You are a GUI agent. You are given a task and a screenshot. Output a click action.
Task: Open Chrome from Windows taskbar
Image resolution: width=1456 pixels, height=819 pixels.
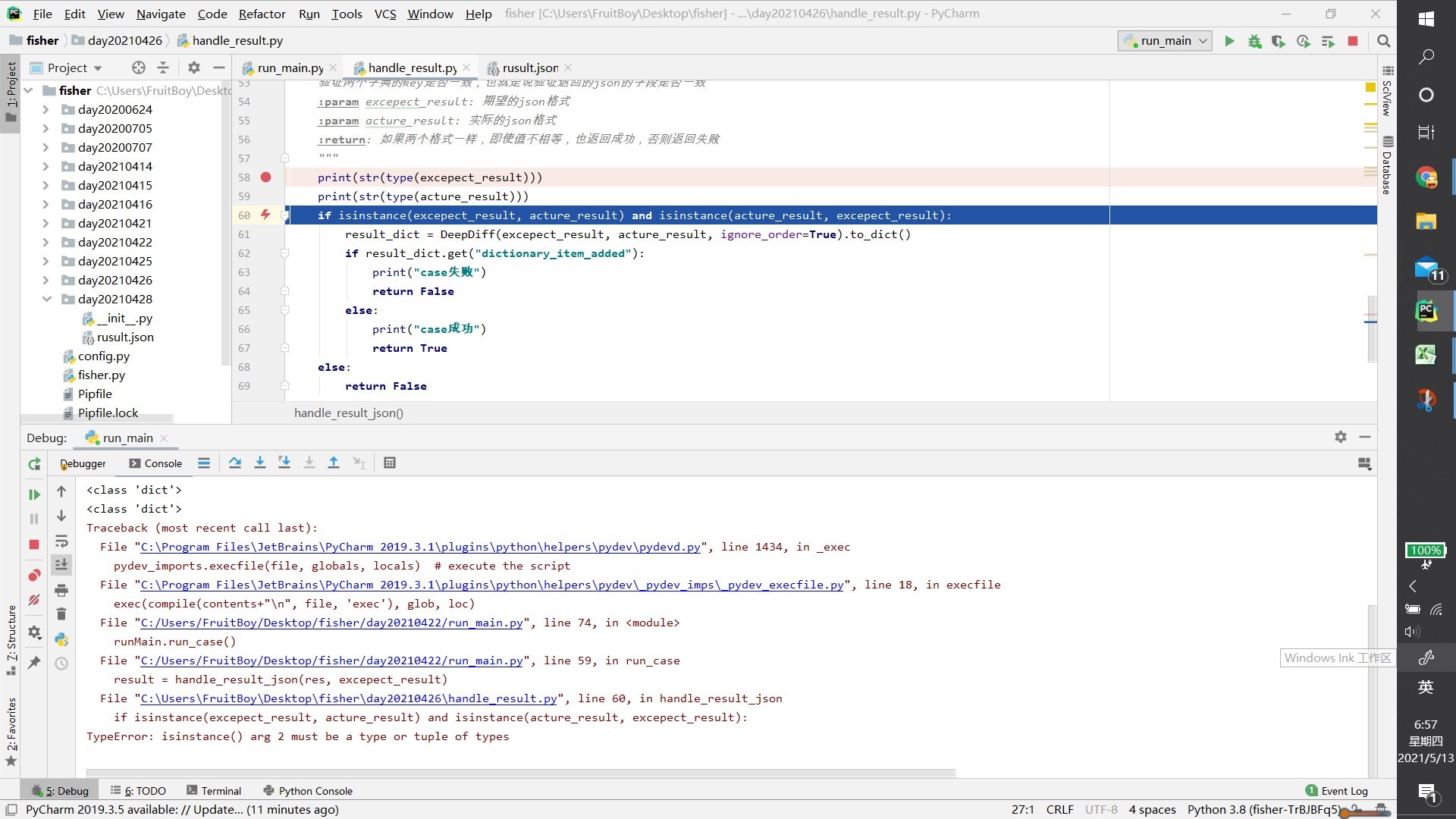point(1426,177)
